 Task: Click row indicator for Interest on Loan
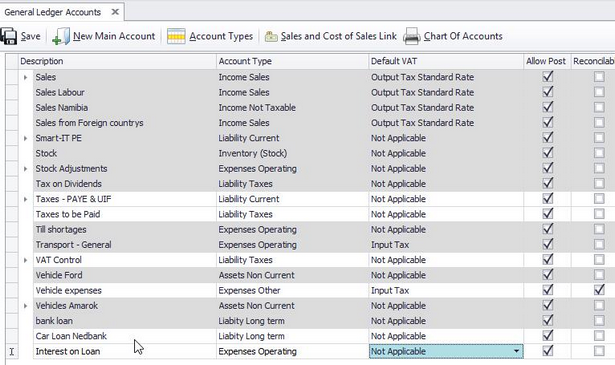(x=12, y=351)
